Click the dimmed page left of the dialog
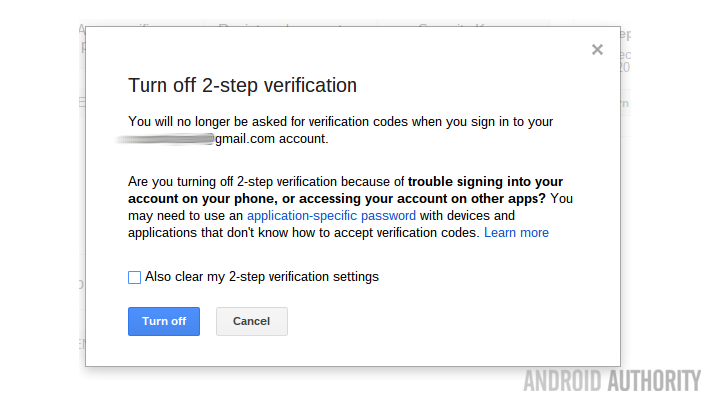 [42, 200]
